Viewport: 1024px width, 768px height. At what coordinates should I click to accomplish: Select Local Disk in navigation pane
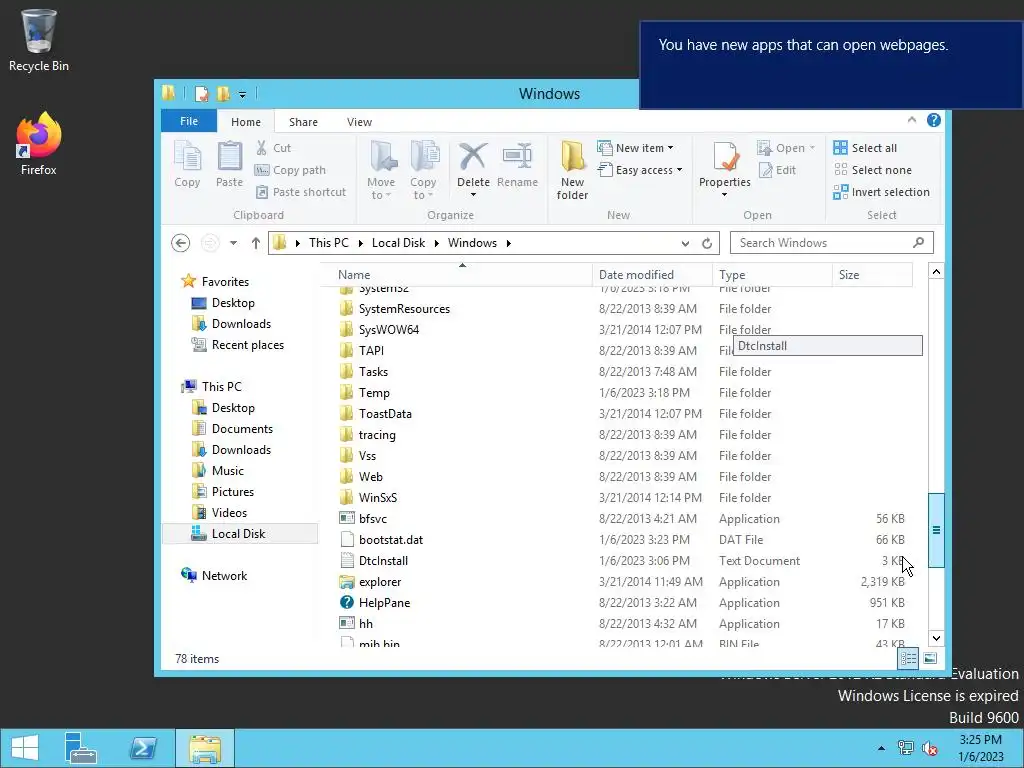coord(238,534)
